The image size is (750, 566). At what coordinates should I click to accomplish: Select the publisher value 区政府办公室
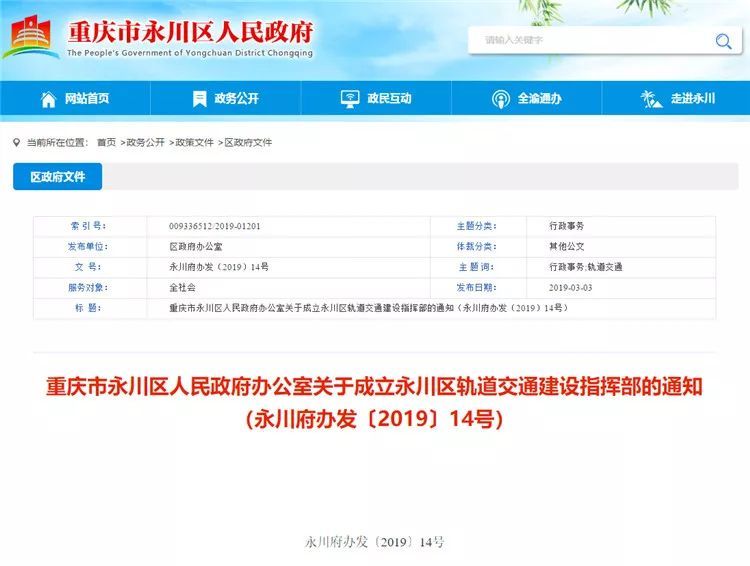(x=196, y=247)
